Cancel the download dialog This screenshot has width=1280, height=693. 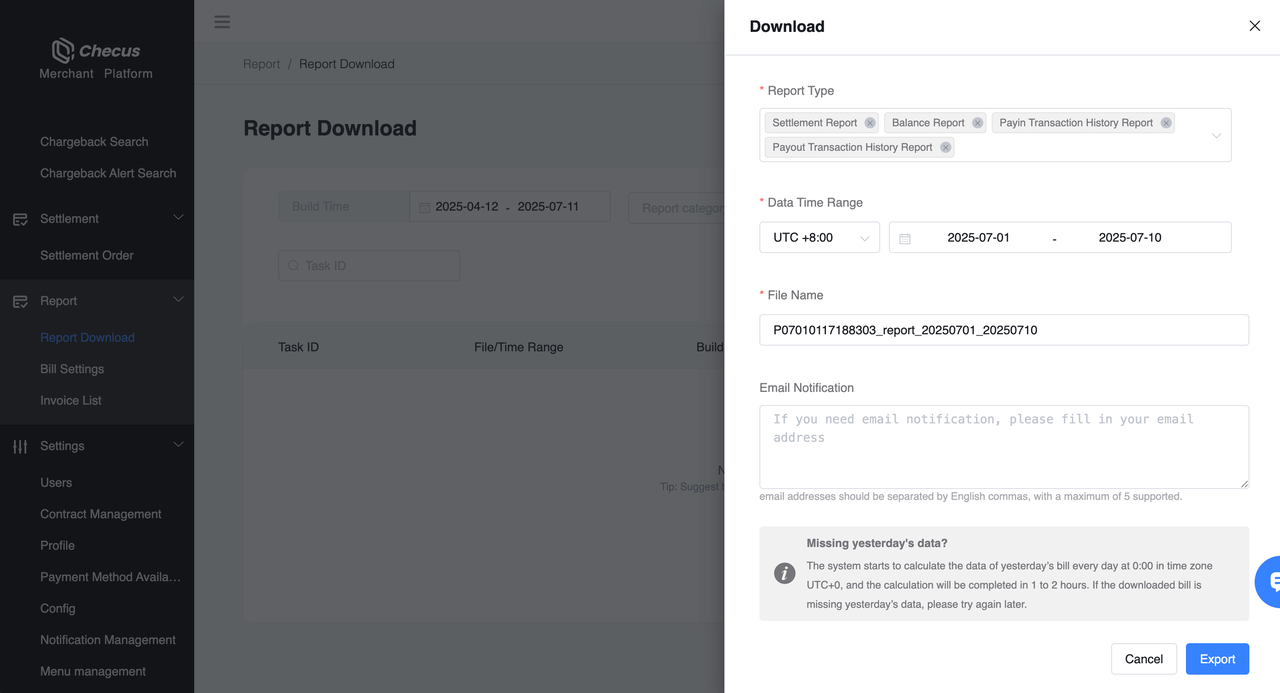point(1143,659)
